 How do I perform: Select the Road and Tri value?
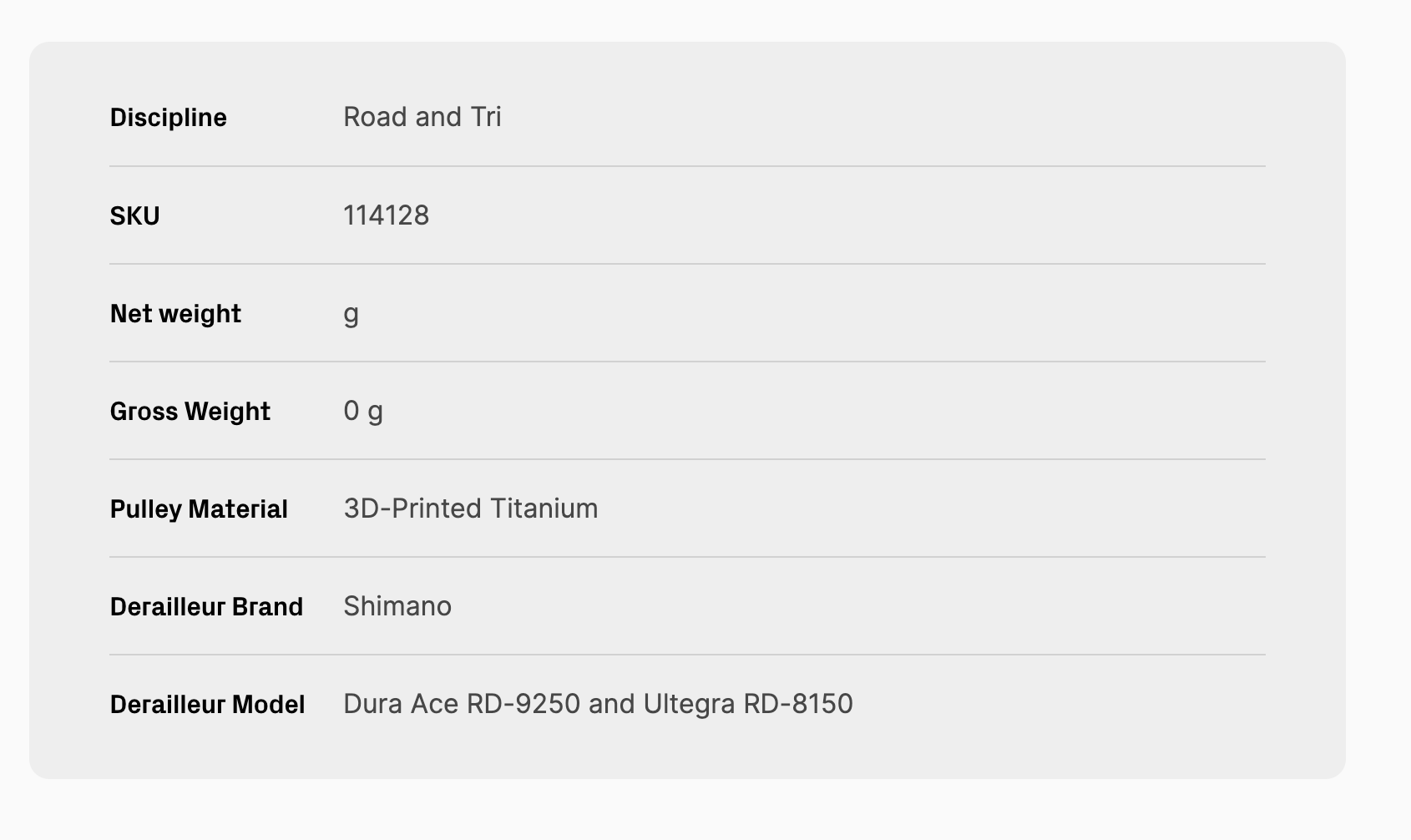(422, 117)
